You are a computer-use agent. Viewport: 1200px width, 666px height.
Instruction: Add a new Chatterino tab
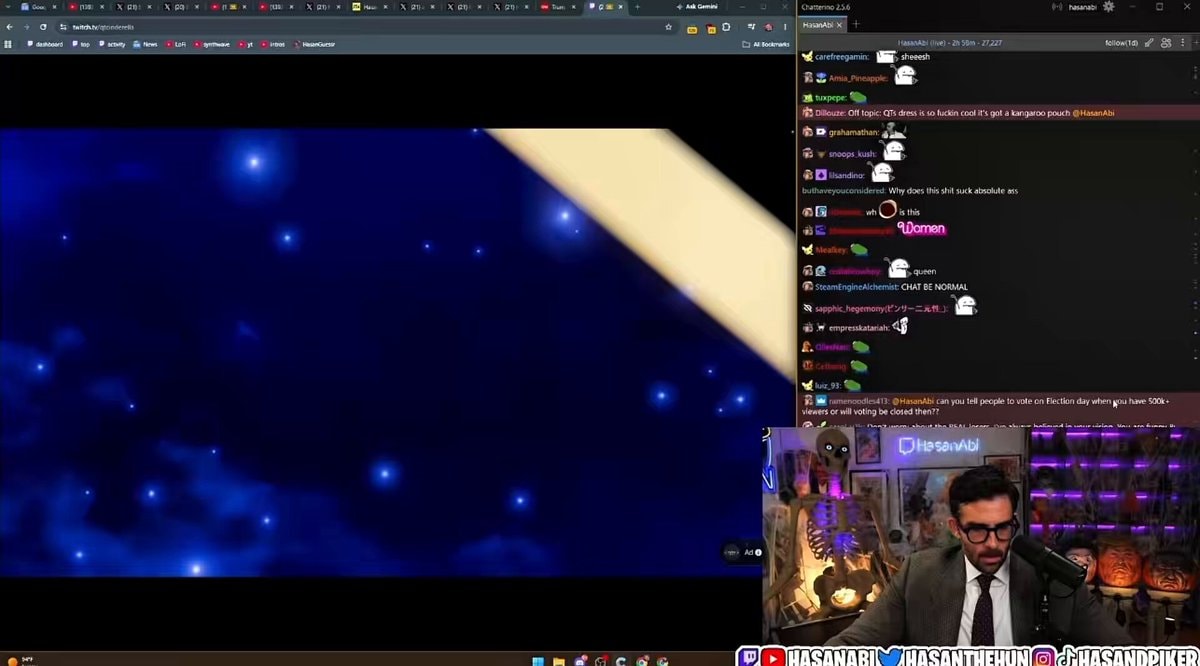[x=856, y=24]
